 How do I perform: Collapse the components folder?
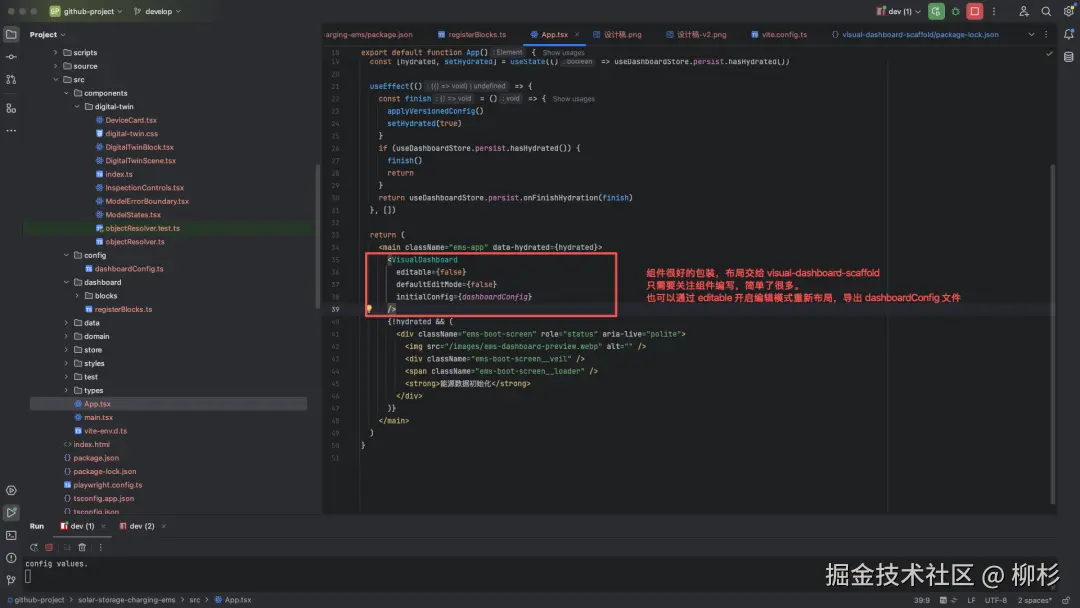tap(67, 93)
